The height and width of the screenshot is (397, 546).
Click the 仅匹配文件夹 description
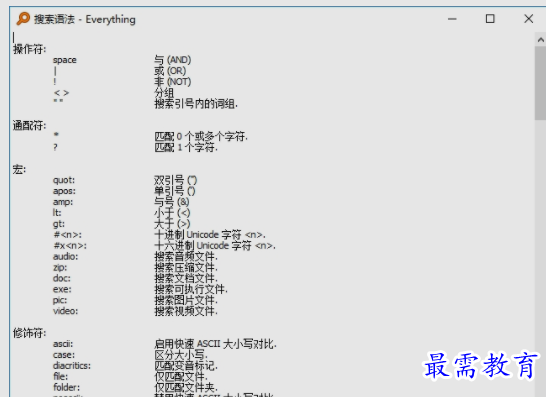(x=186, y=387)
